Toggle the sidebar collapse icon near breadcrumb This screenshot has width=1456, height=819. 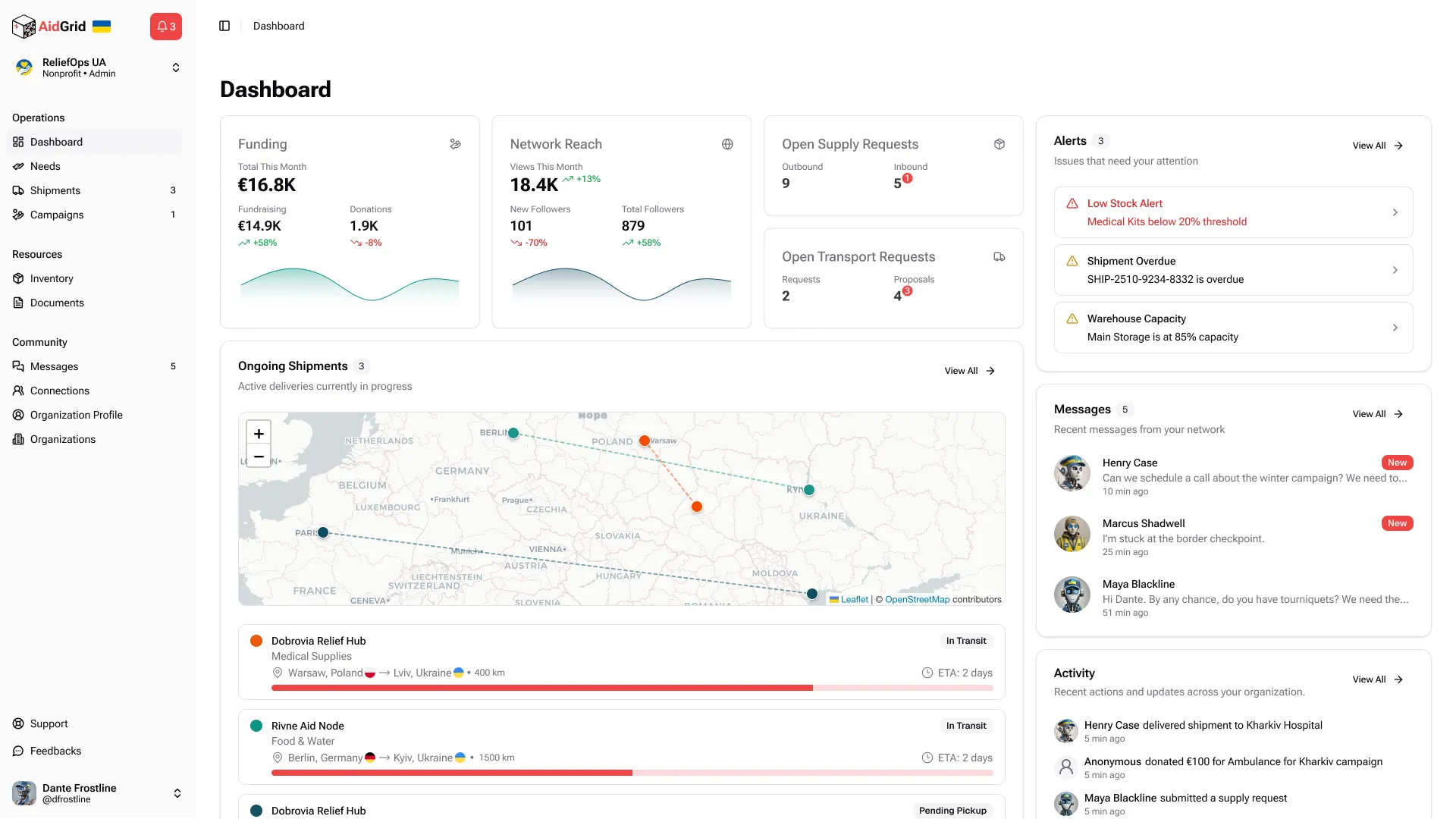224,26
